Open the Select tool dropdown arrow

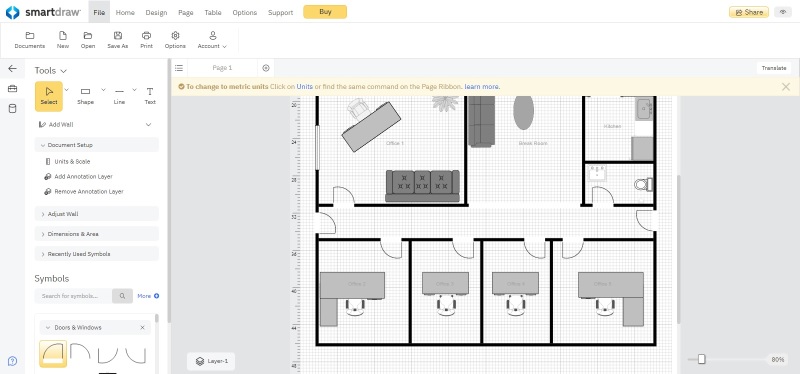click(x=66, y=90)
